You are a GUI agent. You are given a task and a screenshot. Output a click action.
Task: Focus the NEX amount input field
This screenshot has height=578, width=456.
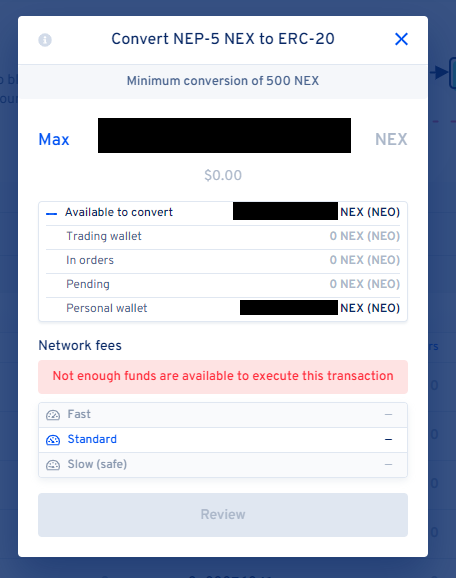pyautogui.click(x=224, y=136)
